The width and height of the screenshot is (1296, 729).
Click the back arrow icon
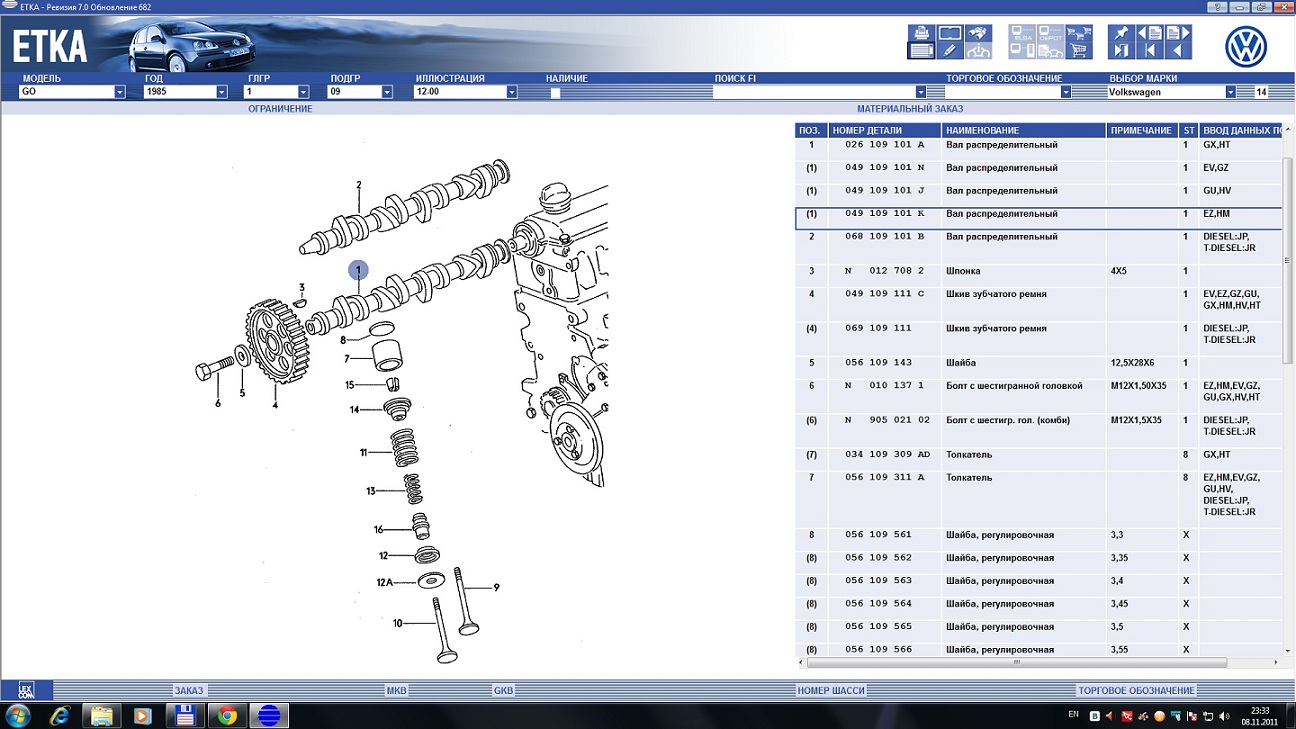coord(1178,51)
